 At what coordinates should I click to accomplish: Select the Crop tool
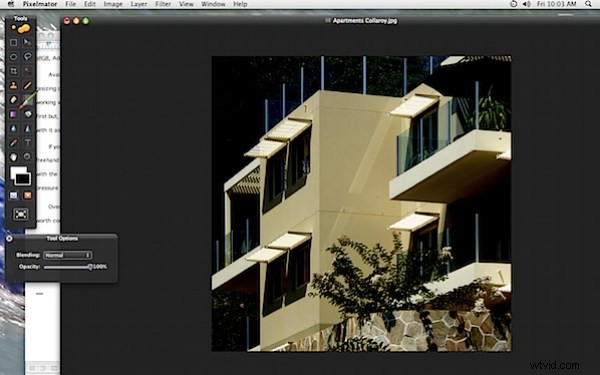13,71
